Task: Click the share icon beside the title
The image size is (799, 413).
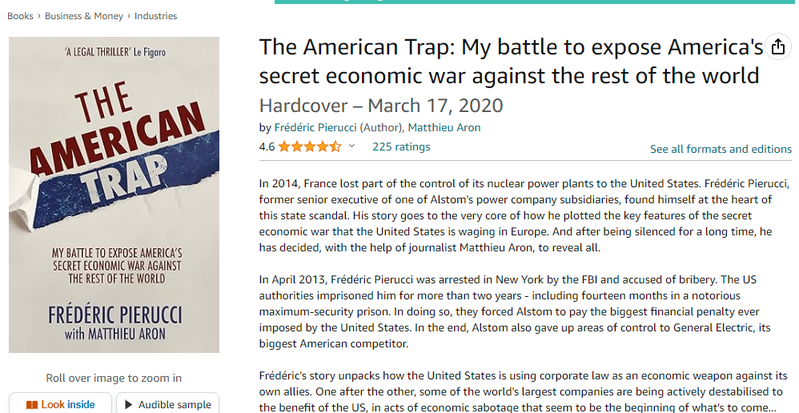Action: point(778,47)
